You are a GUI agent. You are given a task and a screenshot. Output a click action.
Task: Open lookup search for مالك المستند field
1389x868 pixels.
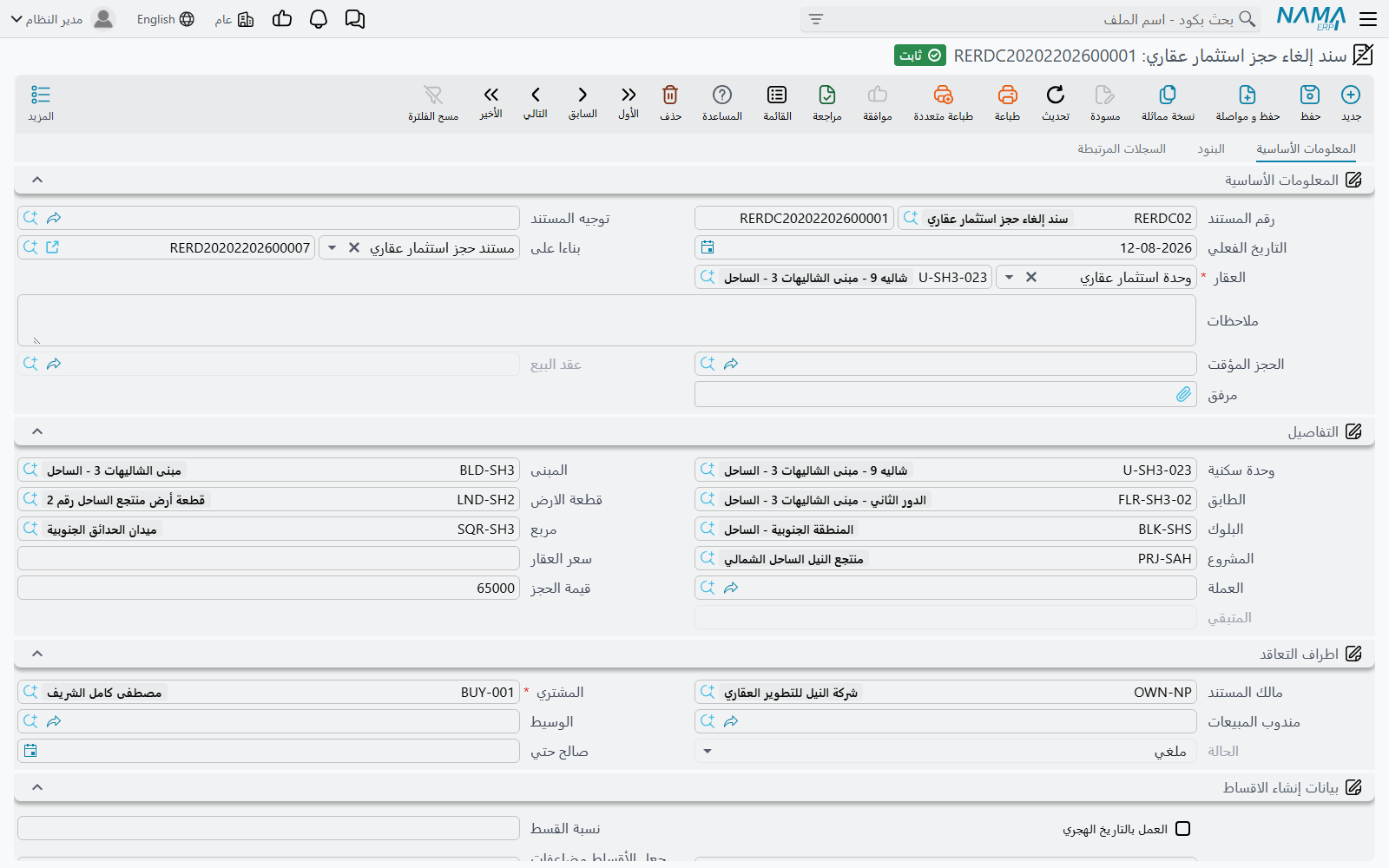tap(708, 692)
